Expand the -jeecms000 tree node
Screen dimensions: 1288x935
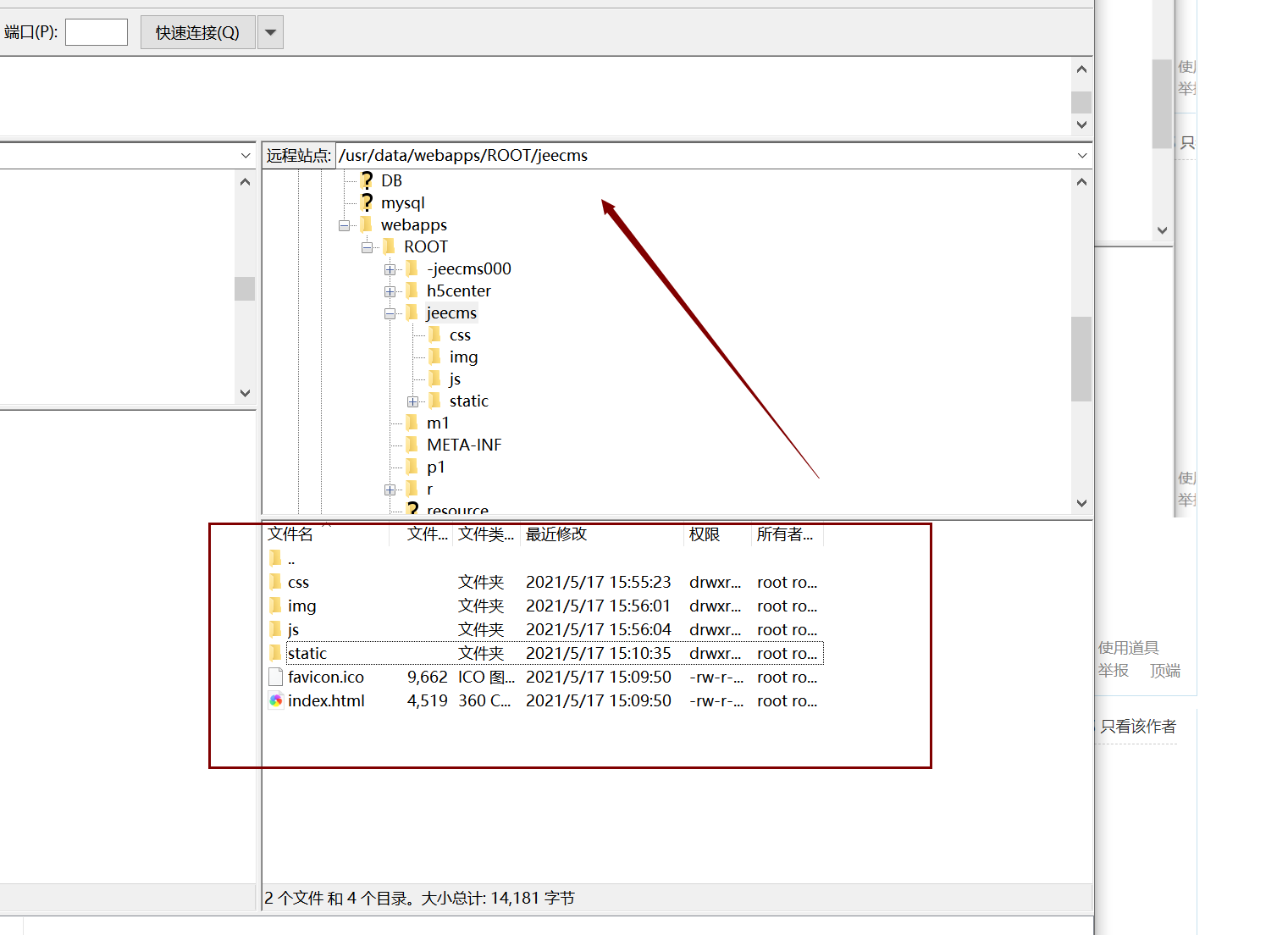coord(390,269)
